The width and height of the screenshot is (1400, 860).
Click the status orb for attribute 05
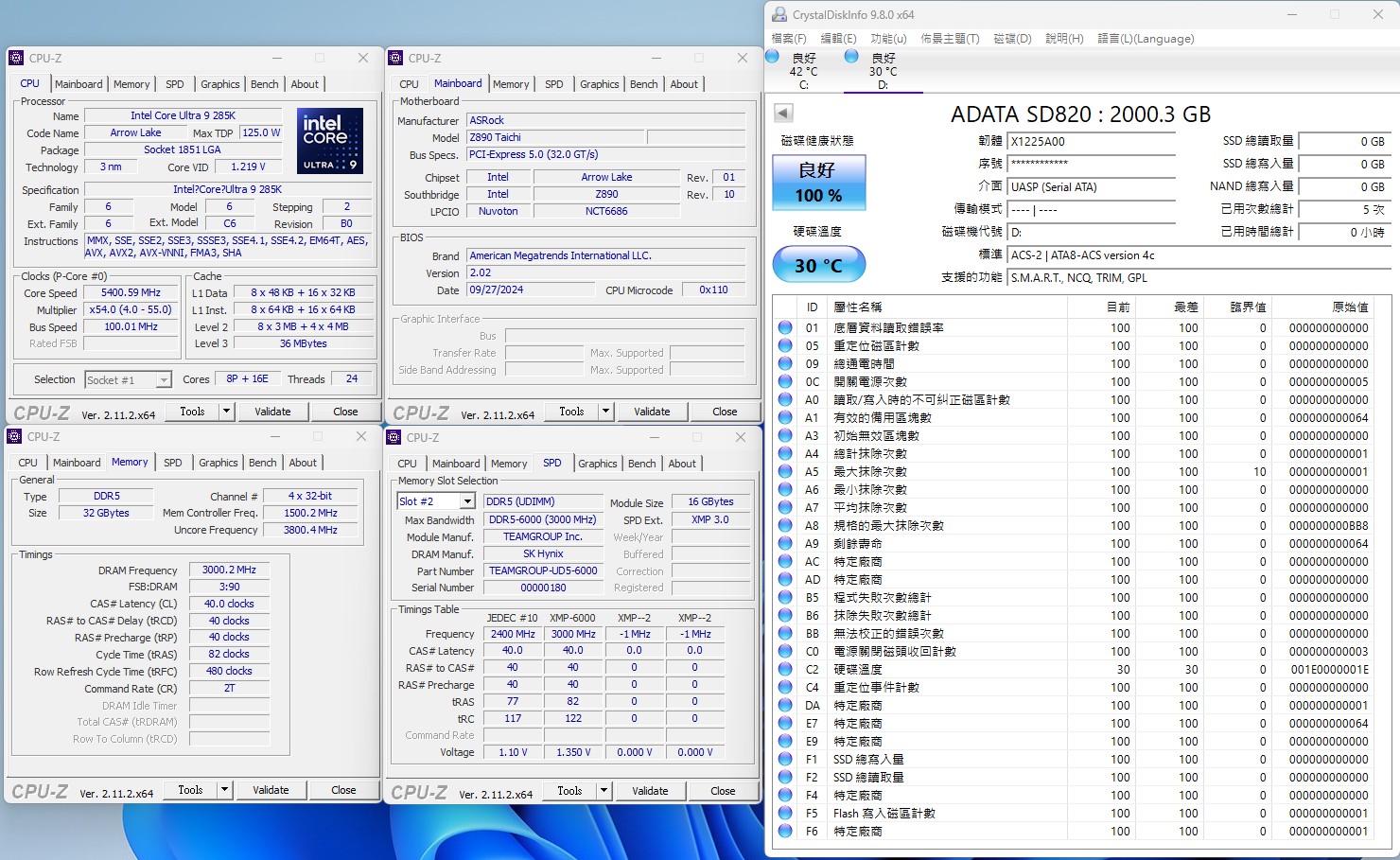click(x=785, y=345)
